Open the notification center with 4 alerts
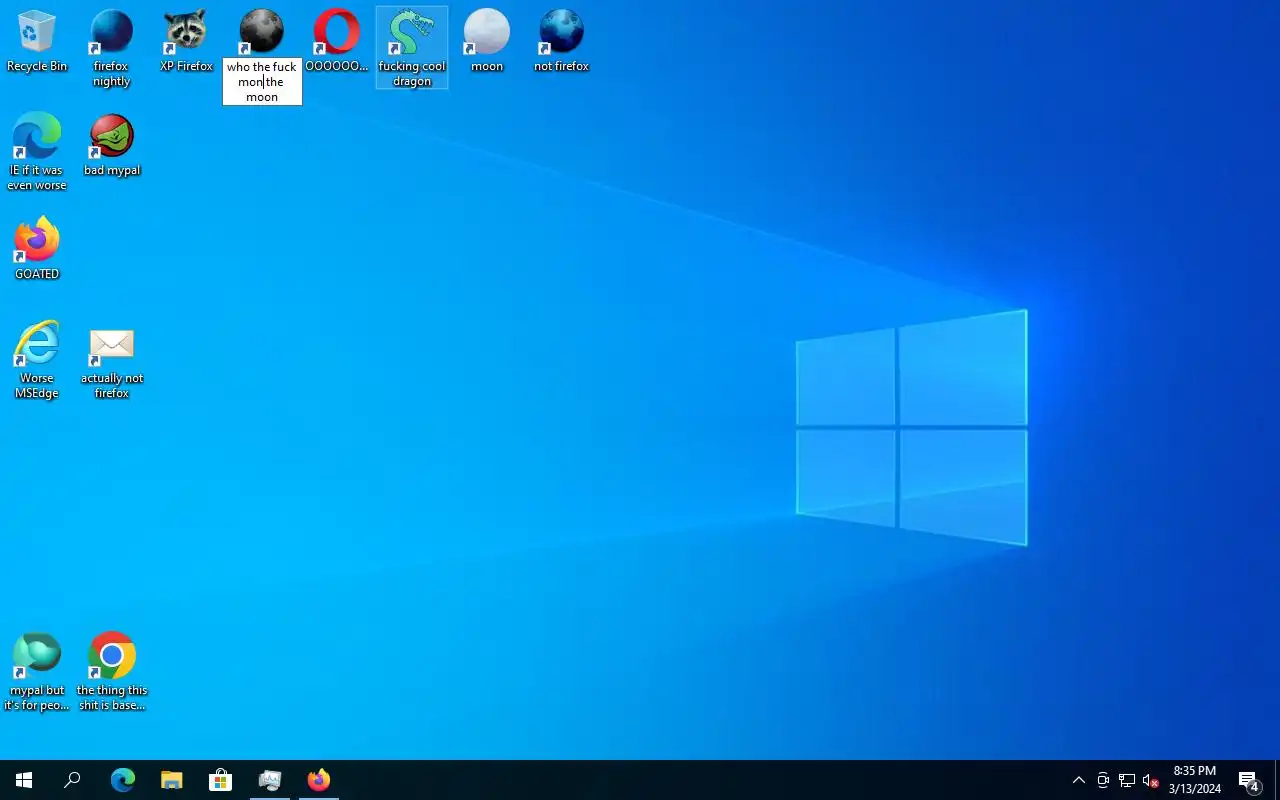Image resolution: width=1280 pixels, height=800 pixels. click(x=1249, y=780)
